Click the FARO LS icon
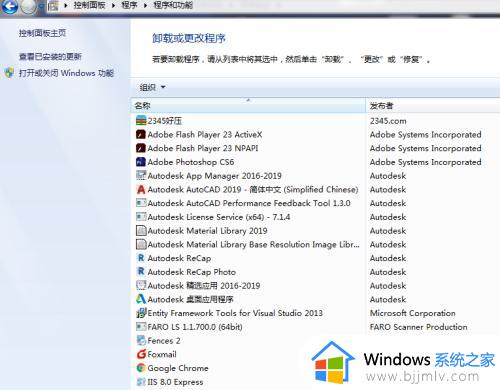 click(141, 326)
